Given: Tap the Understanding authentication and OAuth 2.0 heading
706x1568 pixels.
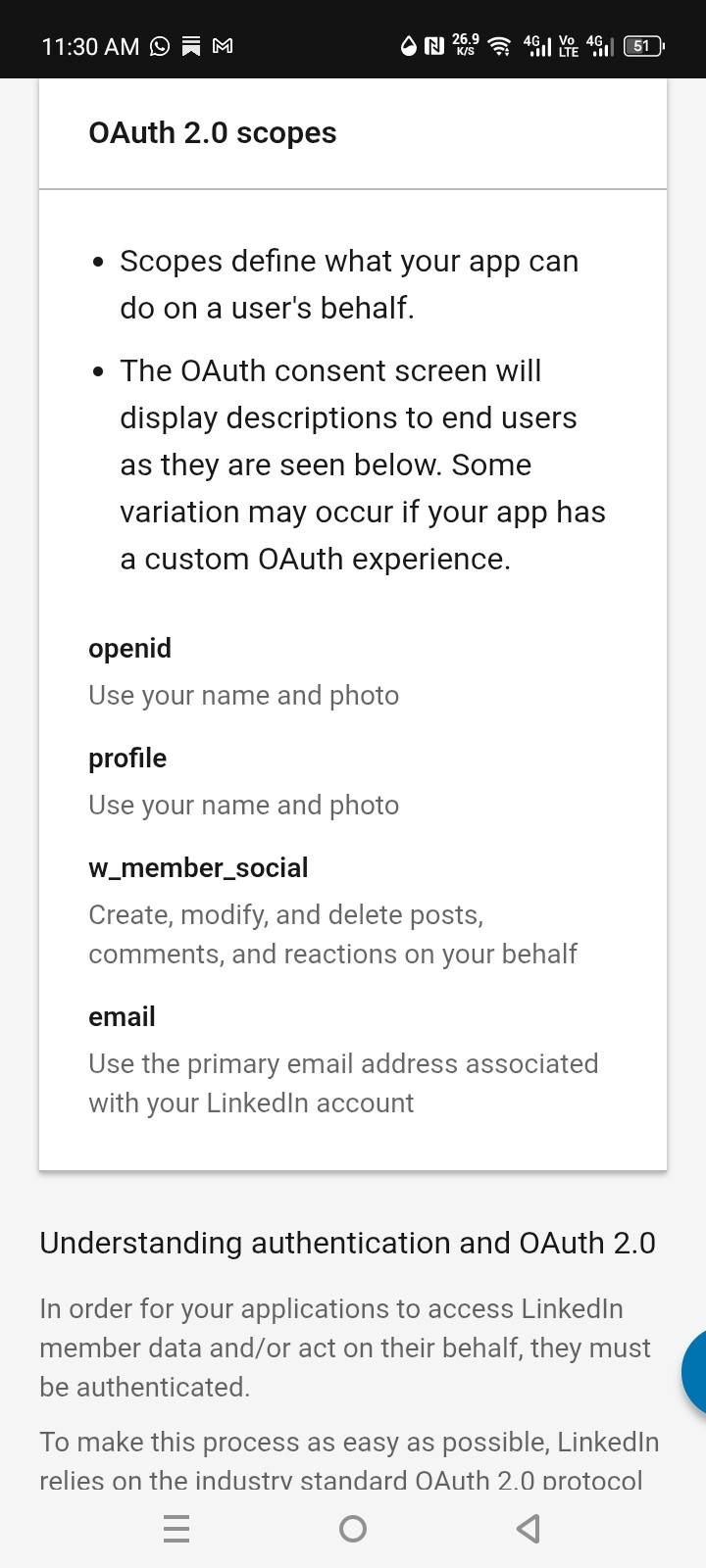Looking at the screenshot, I should 347,1243.
